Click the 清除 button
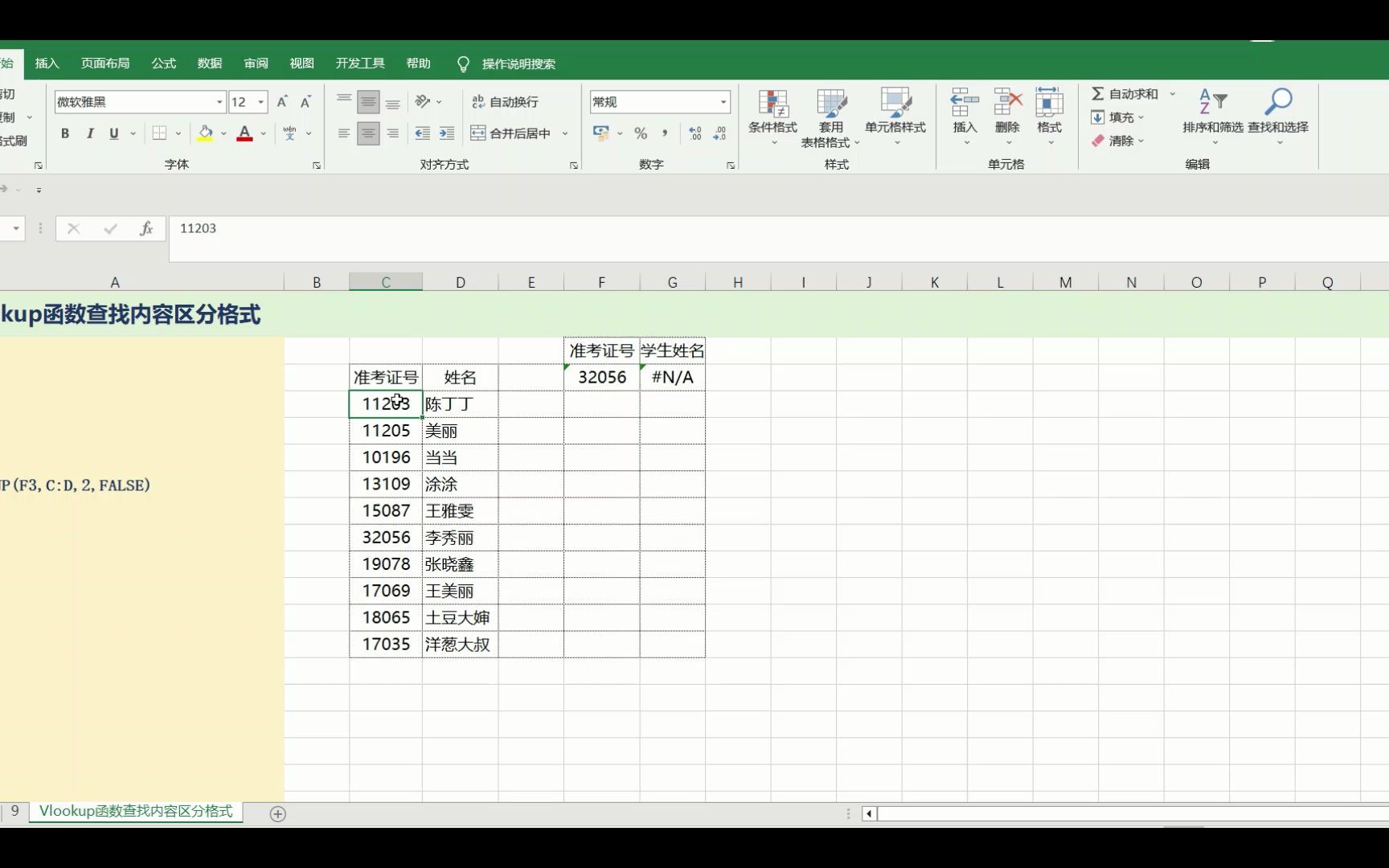Screen dimensions: 1389x868 (x=1117, y=141)
